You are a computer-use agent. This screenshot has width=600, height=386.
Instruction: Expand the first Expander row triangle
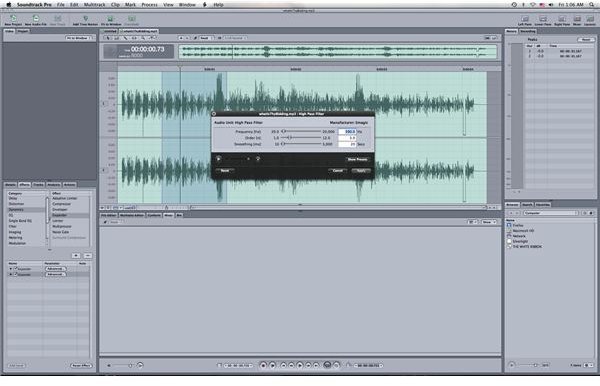(11, 269)
